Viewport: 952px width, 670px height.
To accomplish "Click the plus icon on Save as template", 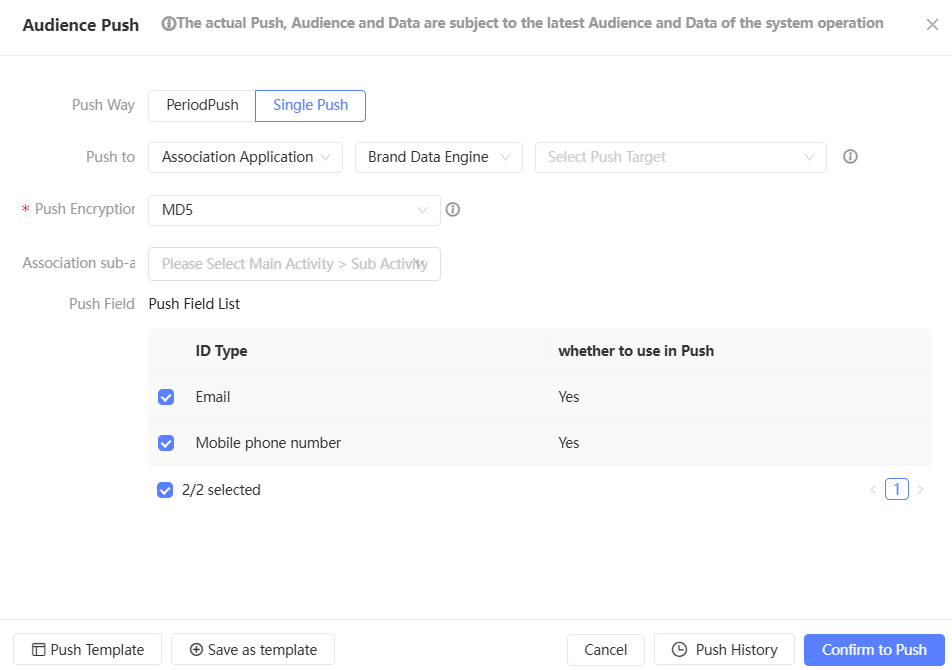I will coord(196,650).
